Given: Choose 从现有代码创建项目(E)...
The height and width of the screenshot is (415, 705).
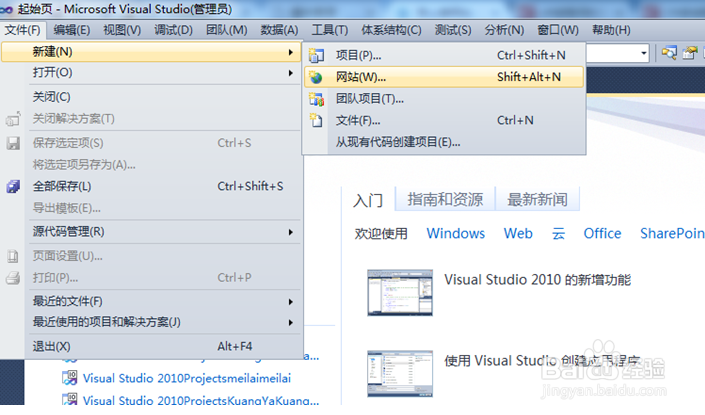Looking at the screenshot, I should 444,143.
